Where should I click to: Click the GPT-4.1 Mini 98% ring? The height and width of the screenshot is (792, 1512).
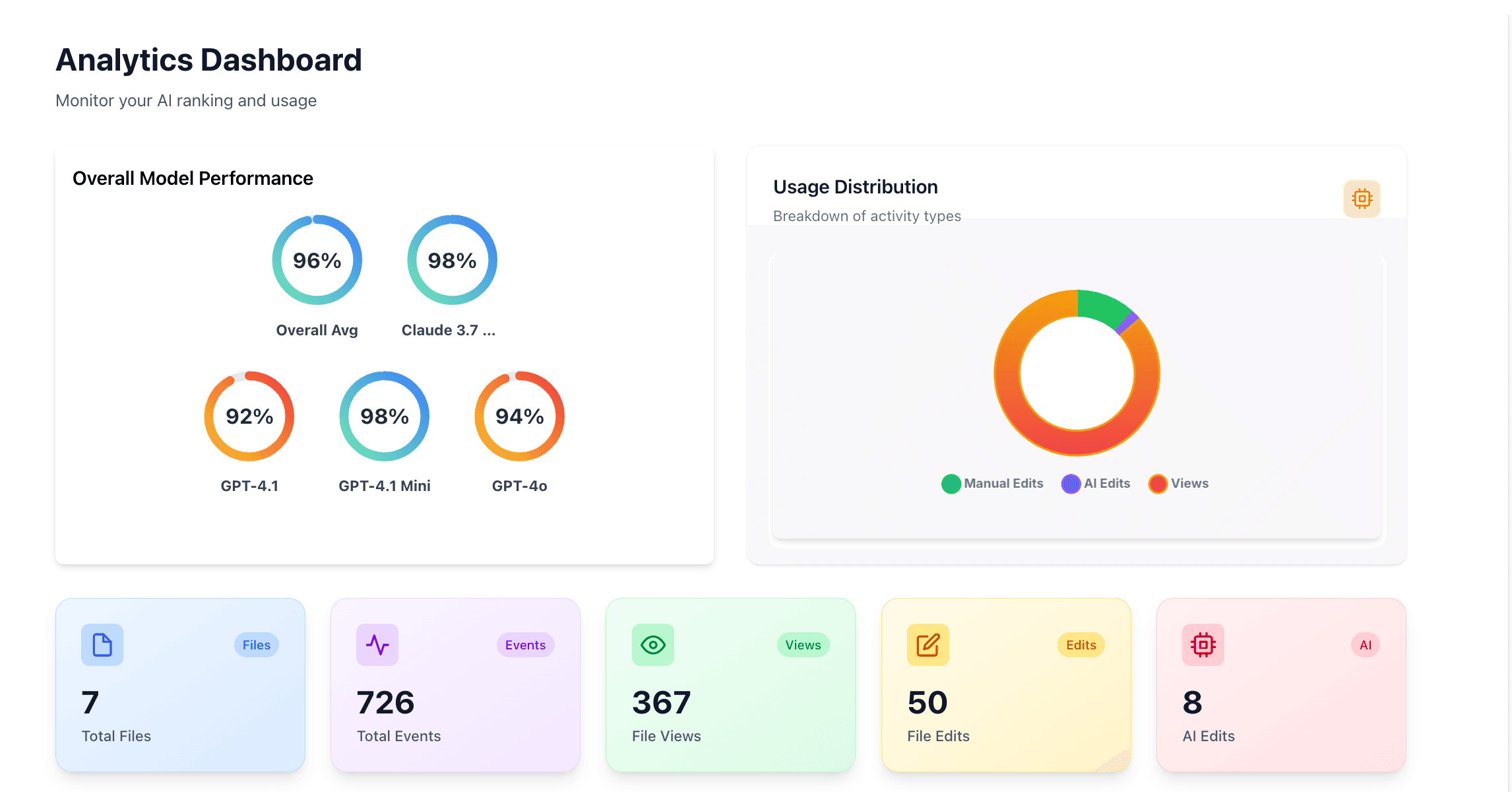coord(385,416)
